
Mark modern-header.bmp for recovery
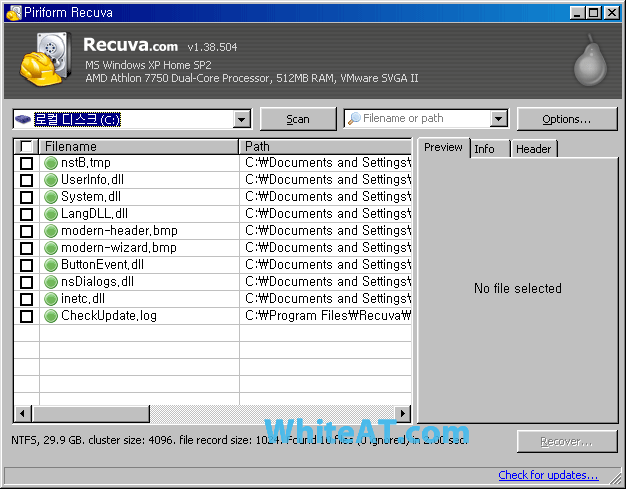pos(26,231)
